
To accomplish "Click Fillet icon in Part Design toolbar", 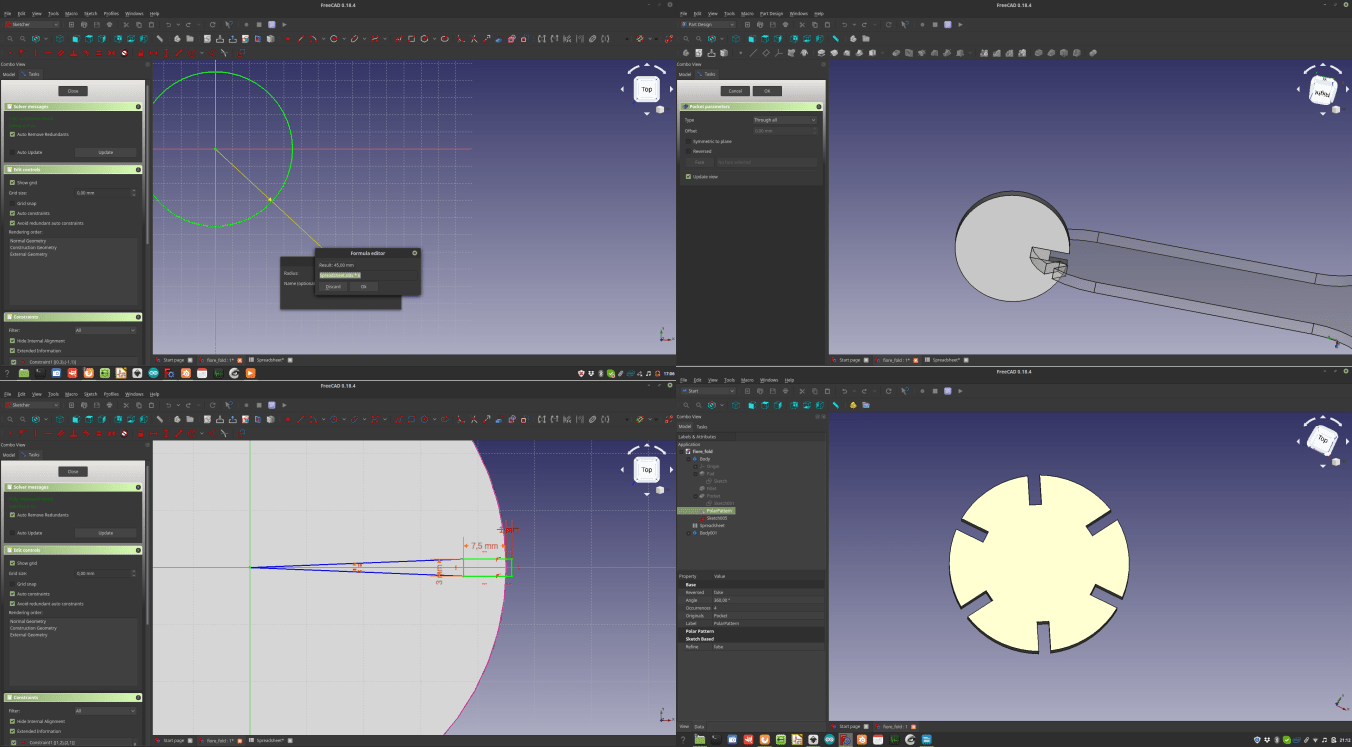I will 1038,53.
